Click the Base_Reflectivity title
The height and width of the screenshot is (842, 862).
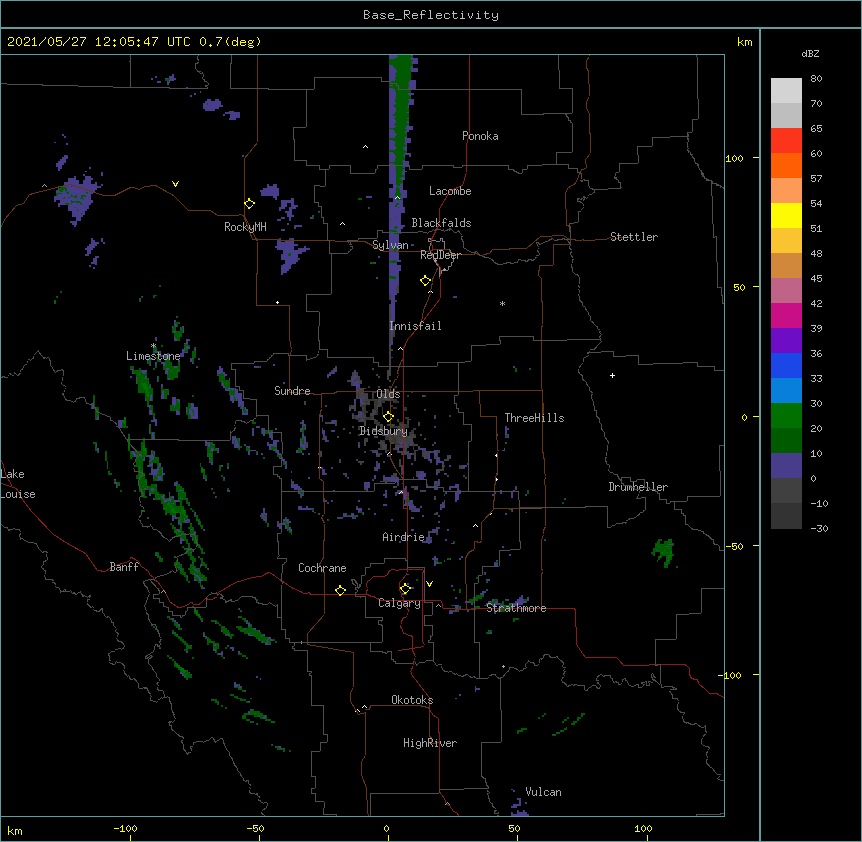tap(431, 15)
